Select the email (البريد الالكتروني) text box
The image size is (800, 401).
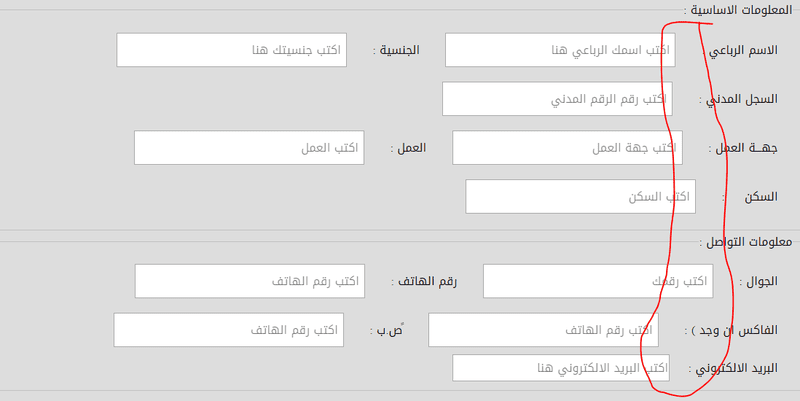coord(560,368)
